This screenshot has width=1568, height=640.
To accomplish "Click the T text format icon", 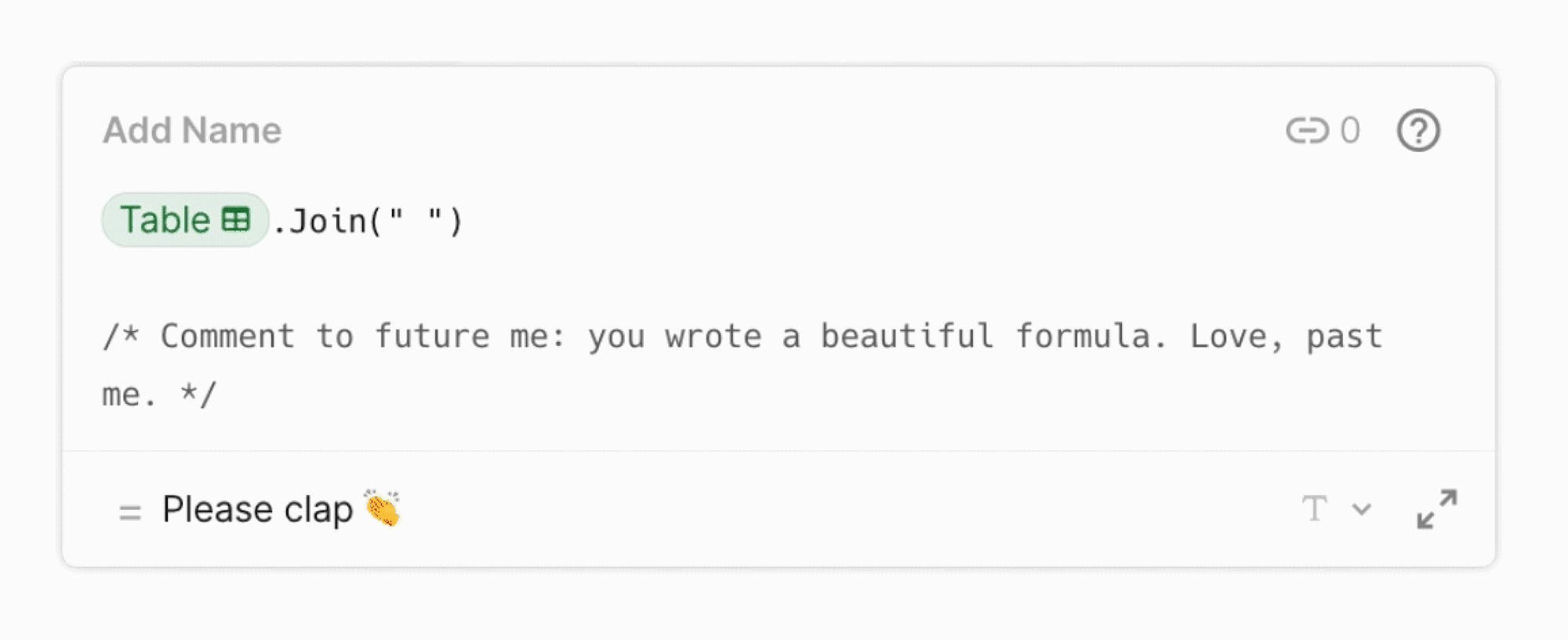I will pyautogui.click(x=1314, y=509).
